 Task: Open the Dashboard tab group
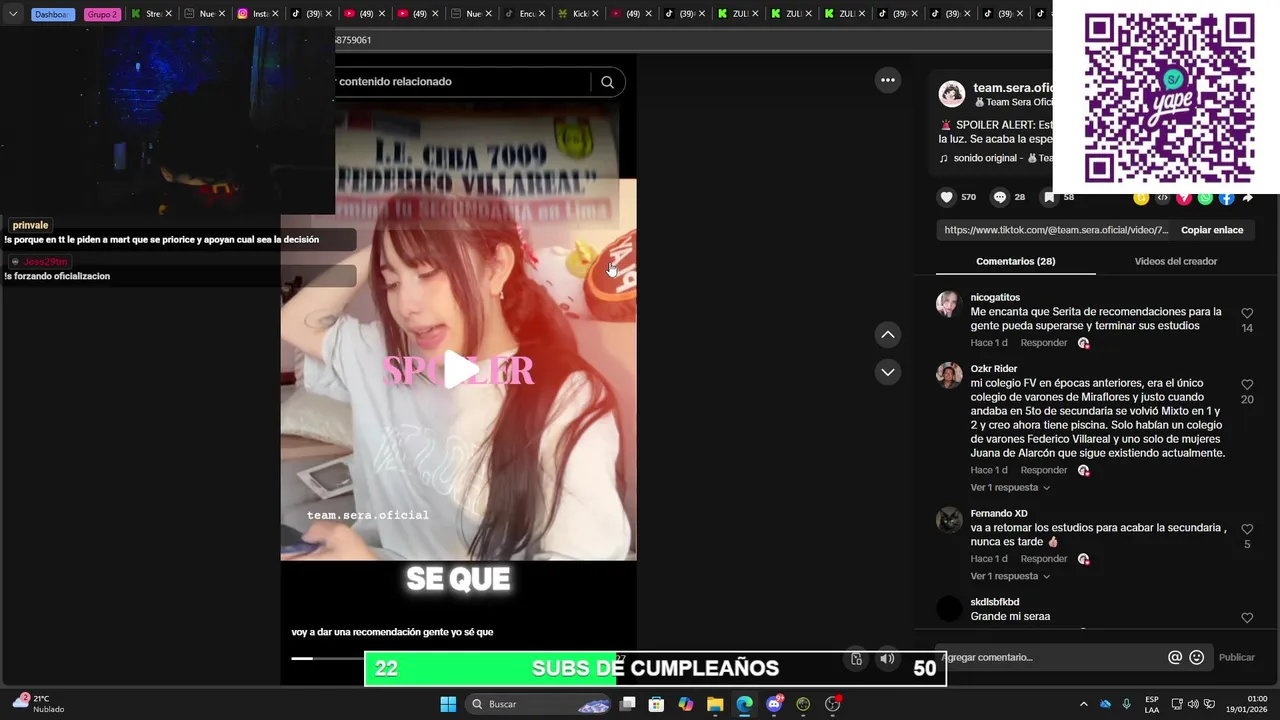tap(53, 14)
